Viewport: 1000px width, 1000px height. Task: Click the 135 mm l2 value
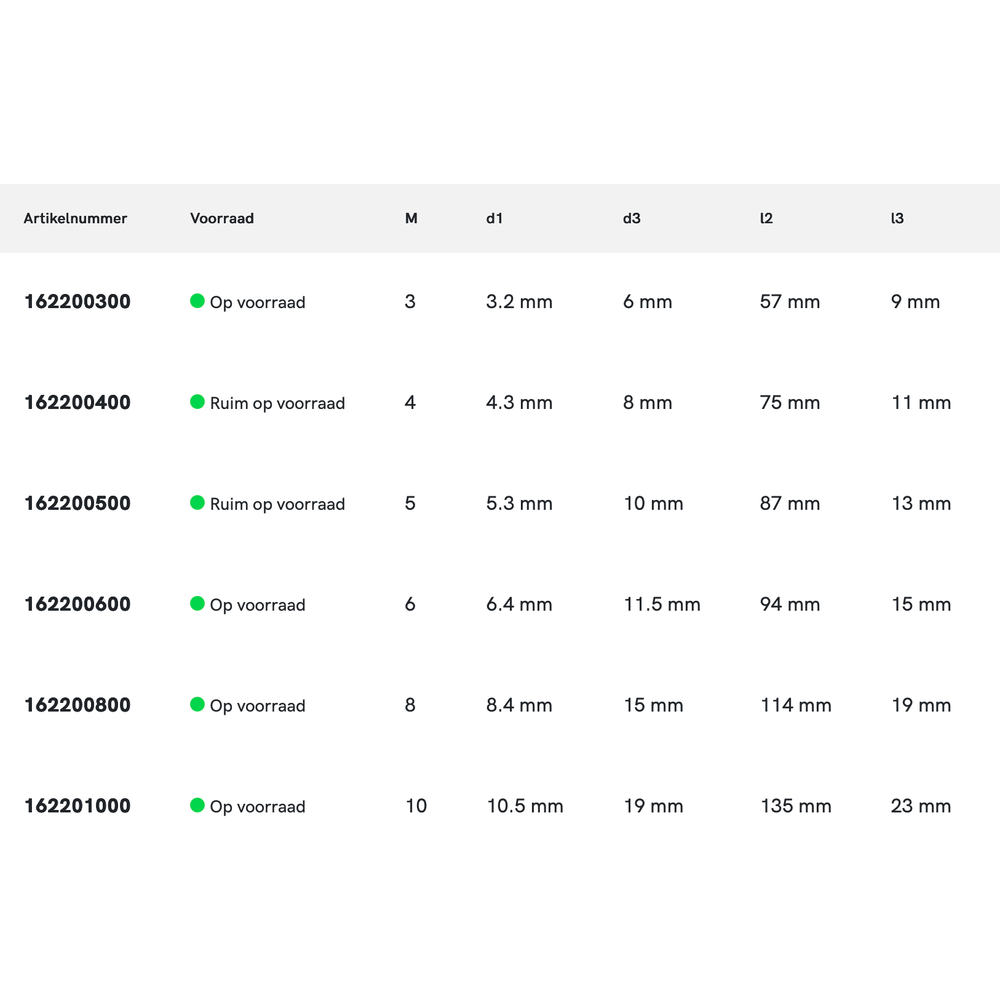tap(796, 806)
